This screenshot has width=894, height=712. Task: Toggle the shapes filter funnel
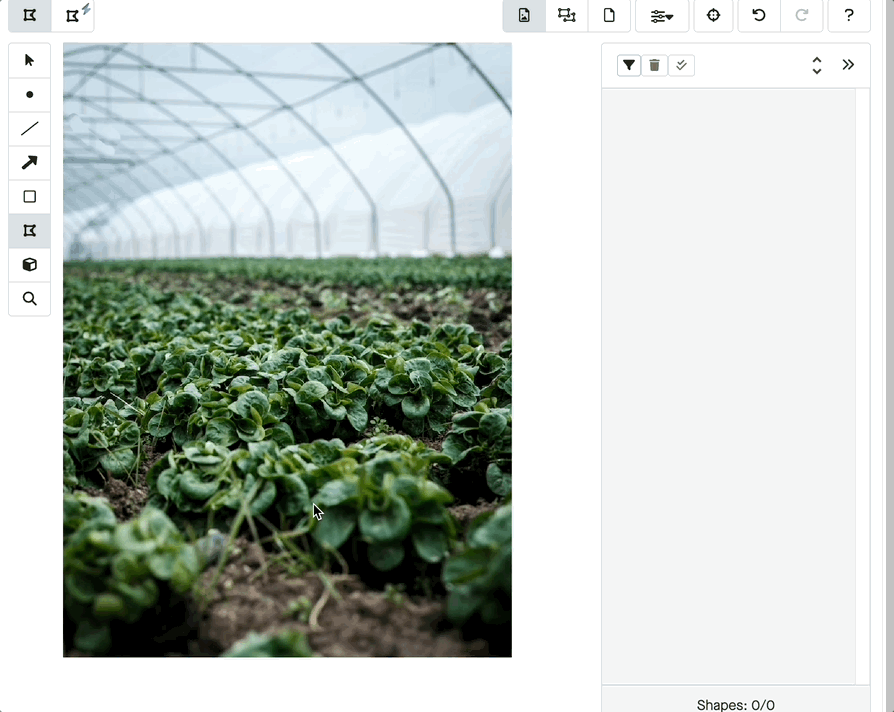point(629,65)
